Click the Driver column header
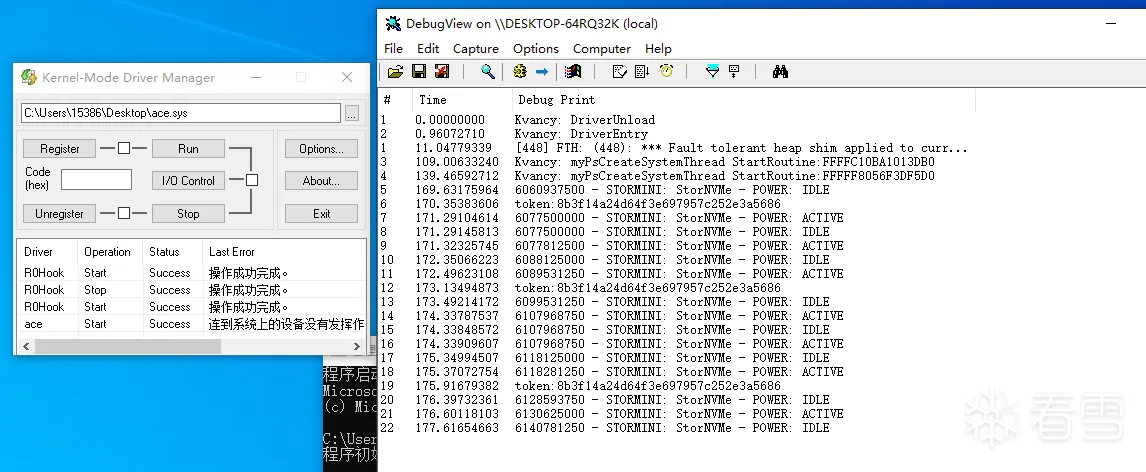 point(48,251)
